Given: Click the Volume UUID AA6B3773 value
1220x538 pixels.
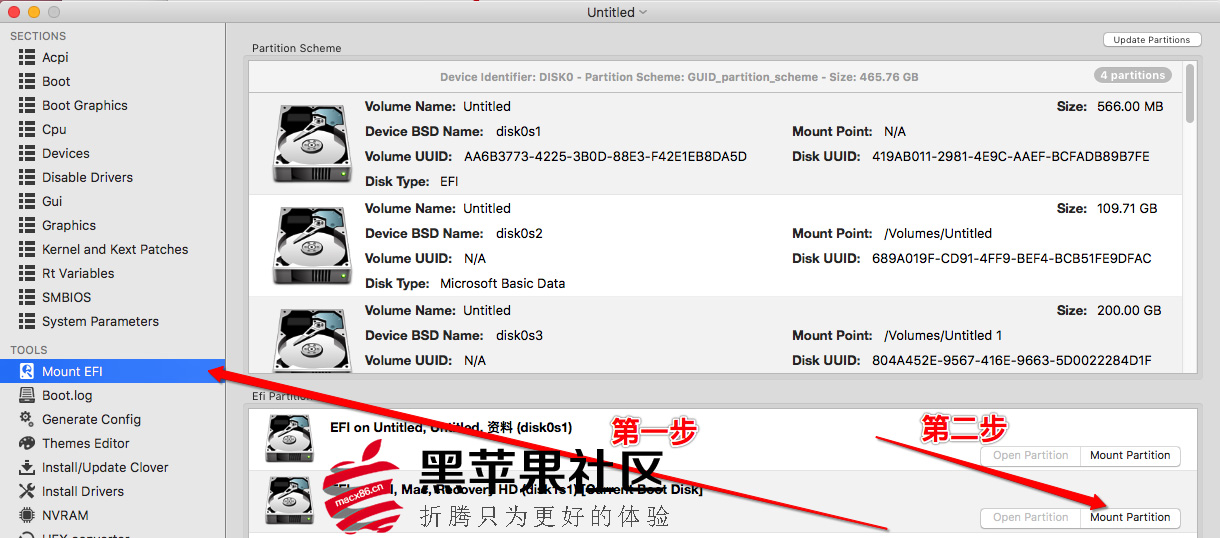Looking at the screenshot, I should coord(606,156).
